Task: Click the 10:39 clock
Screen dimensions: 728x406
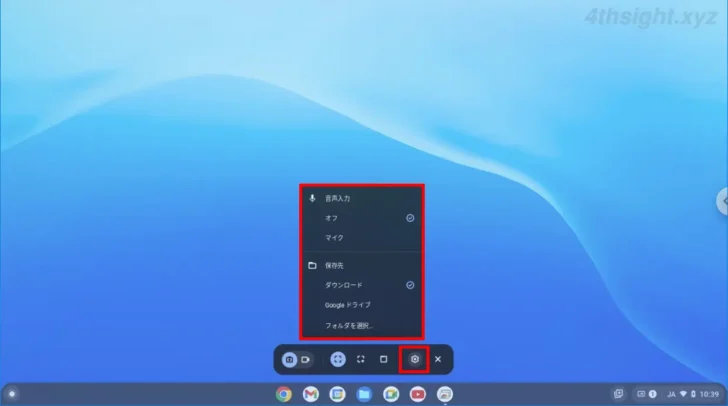Action: point(709,394)
